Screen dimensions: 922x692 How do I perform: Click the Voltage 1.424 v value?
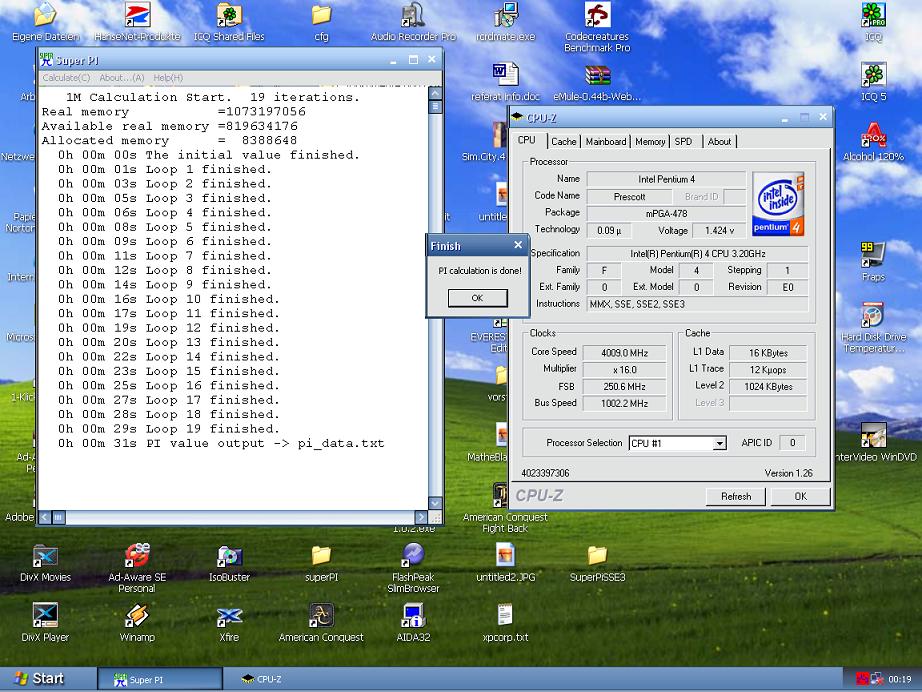pyautogui.click(x=719, y=230)
